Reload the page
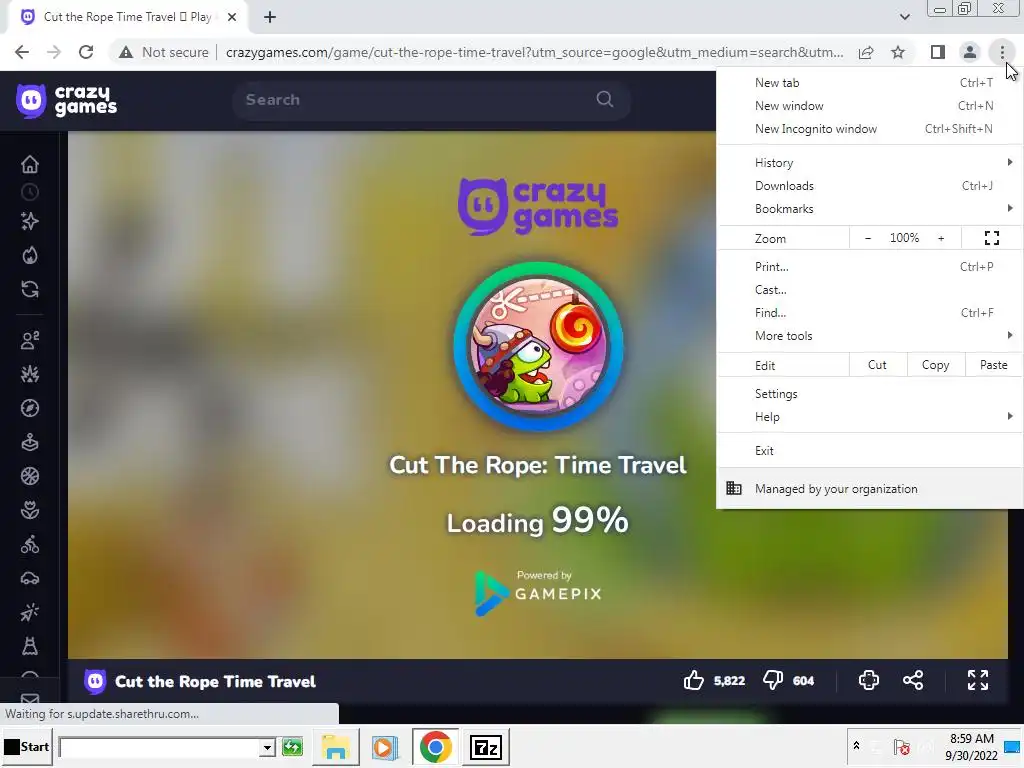Image resolution: width=1024 pixels, height=768 pixels. pos(86,52)
